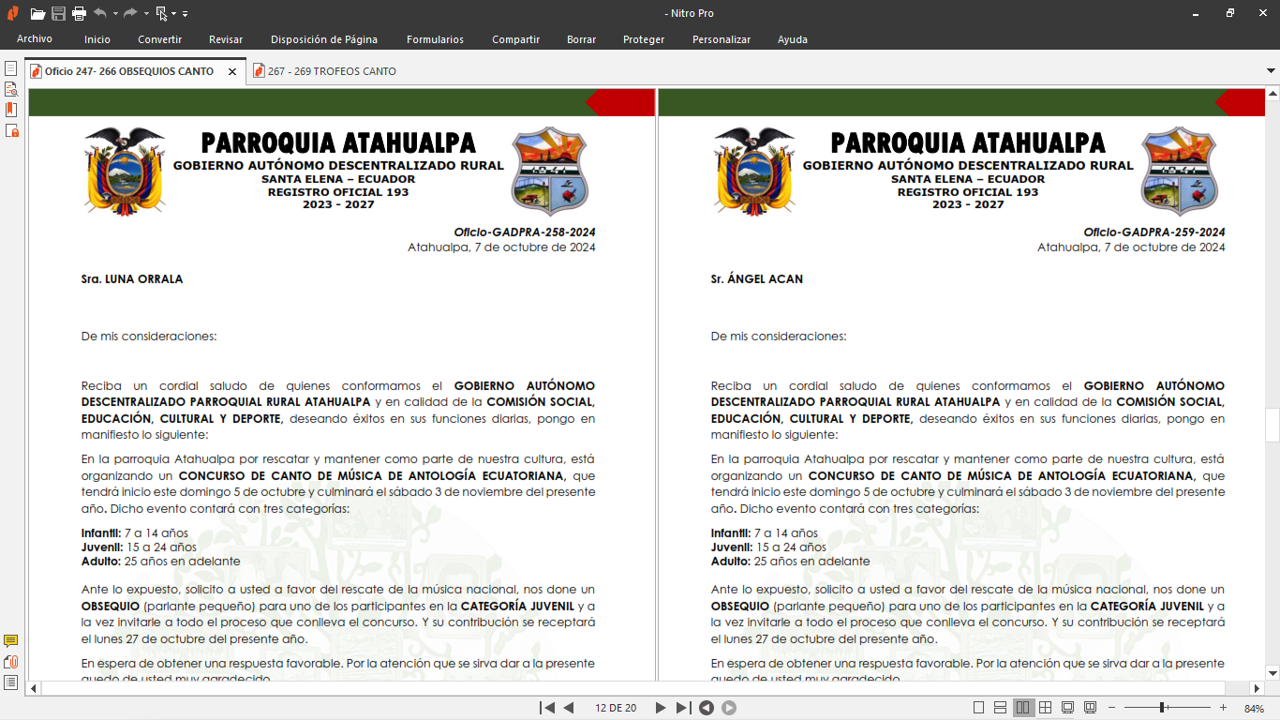The image size is (1280, 720).
Task: Enable continuous scrolling page view
Action: (x=1001, y=708)
